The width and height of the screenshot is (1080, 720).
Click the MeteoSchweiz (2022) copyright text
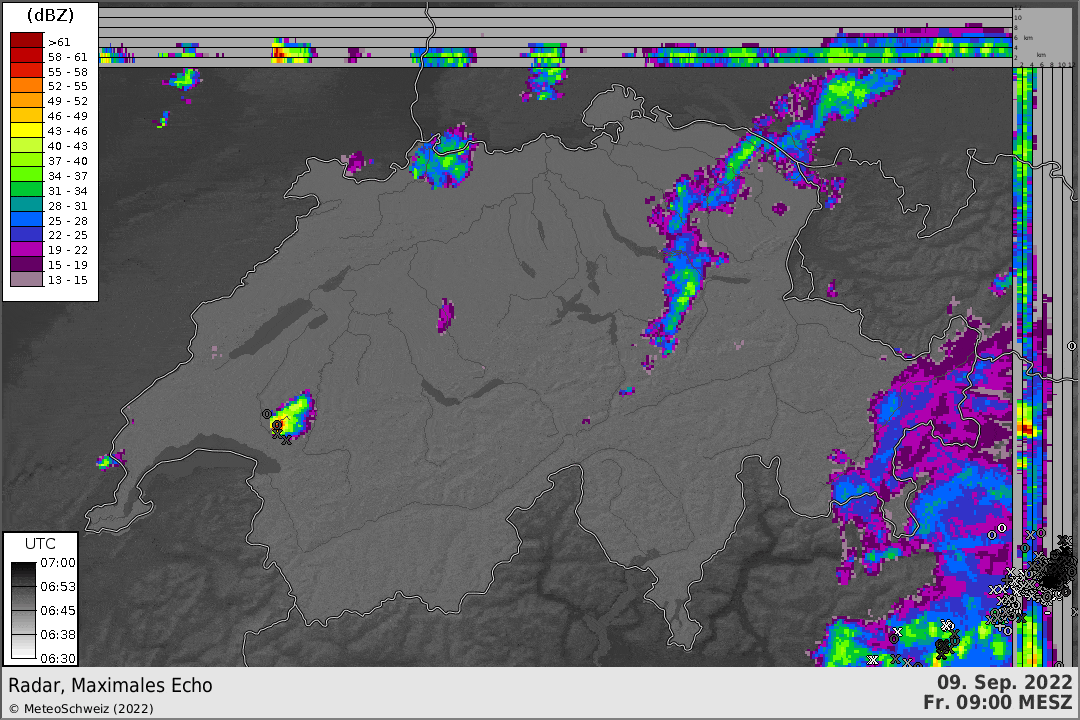[81, 708]
